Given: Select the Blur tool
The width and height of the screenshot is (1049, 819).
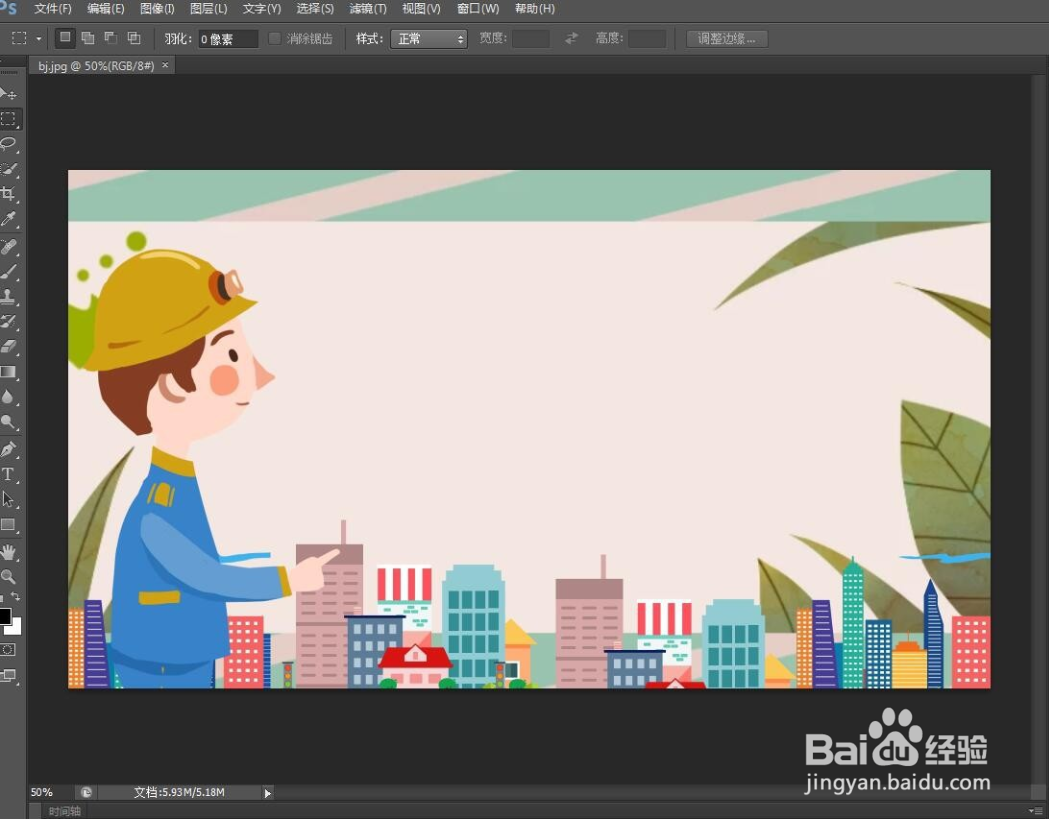Looking at the screenshot, I should [9, 397].
